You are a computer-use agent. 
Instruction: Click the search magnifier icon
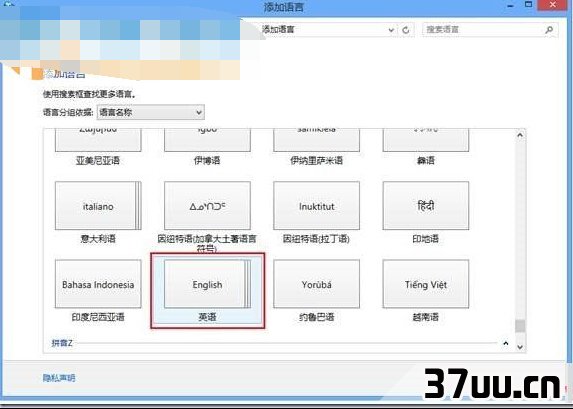point(549,30)
